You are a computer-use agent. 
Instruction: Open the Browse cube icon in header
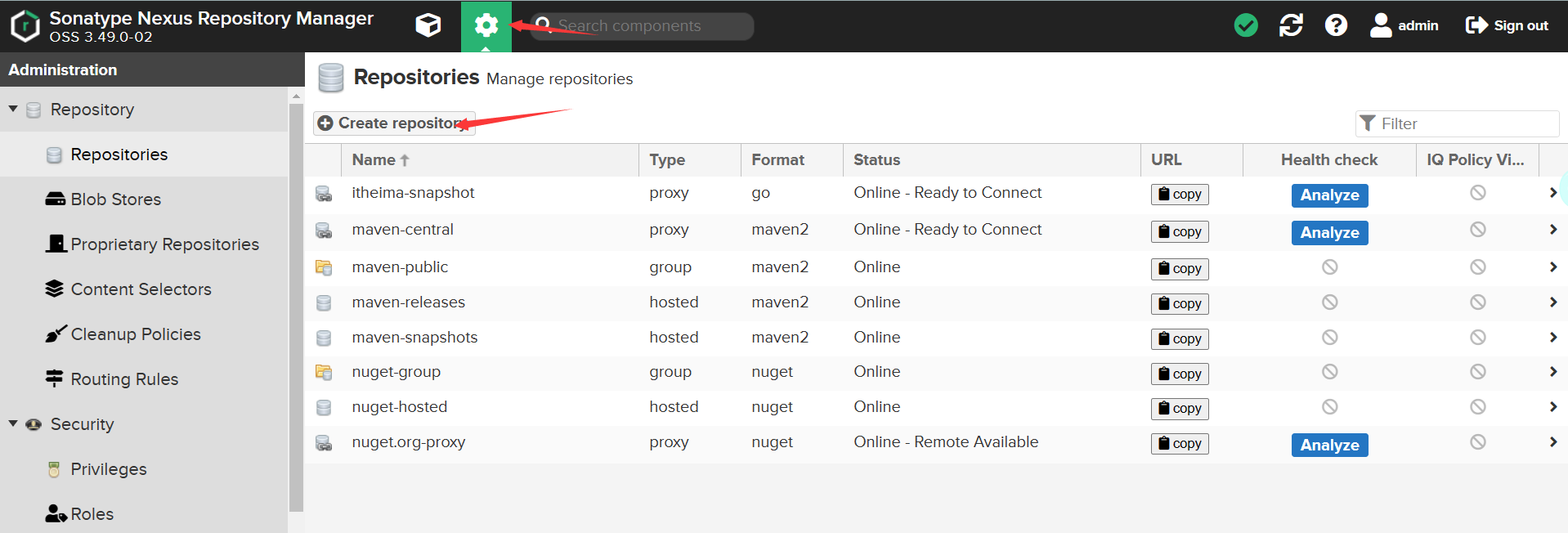[x=428, y=26]
